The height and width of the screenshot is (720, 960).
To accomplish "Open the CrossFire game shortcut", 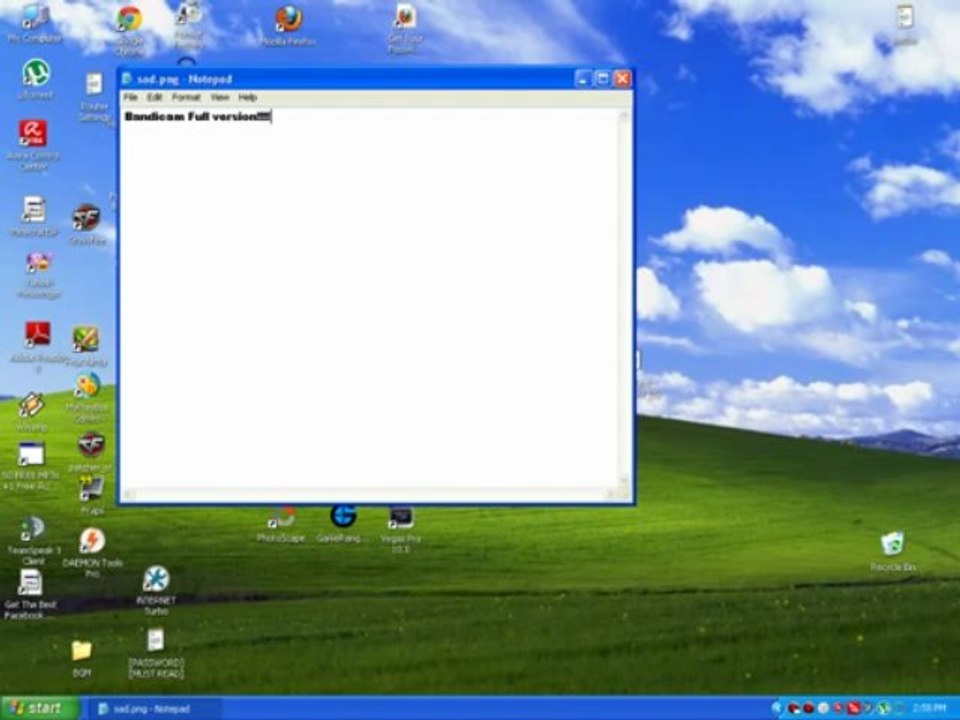I will 87,224.
